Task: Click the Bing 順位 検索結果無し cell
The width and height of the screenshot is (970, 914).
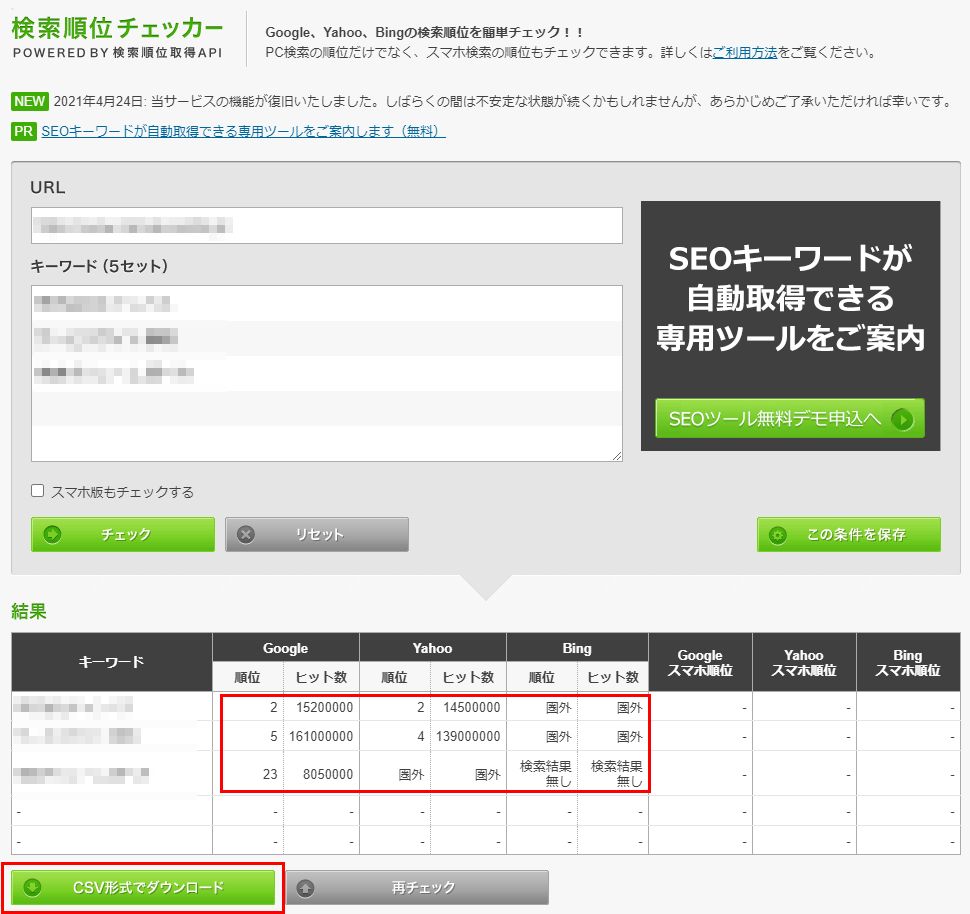Action: pos(543,774)
